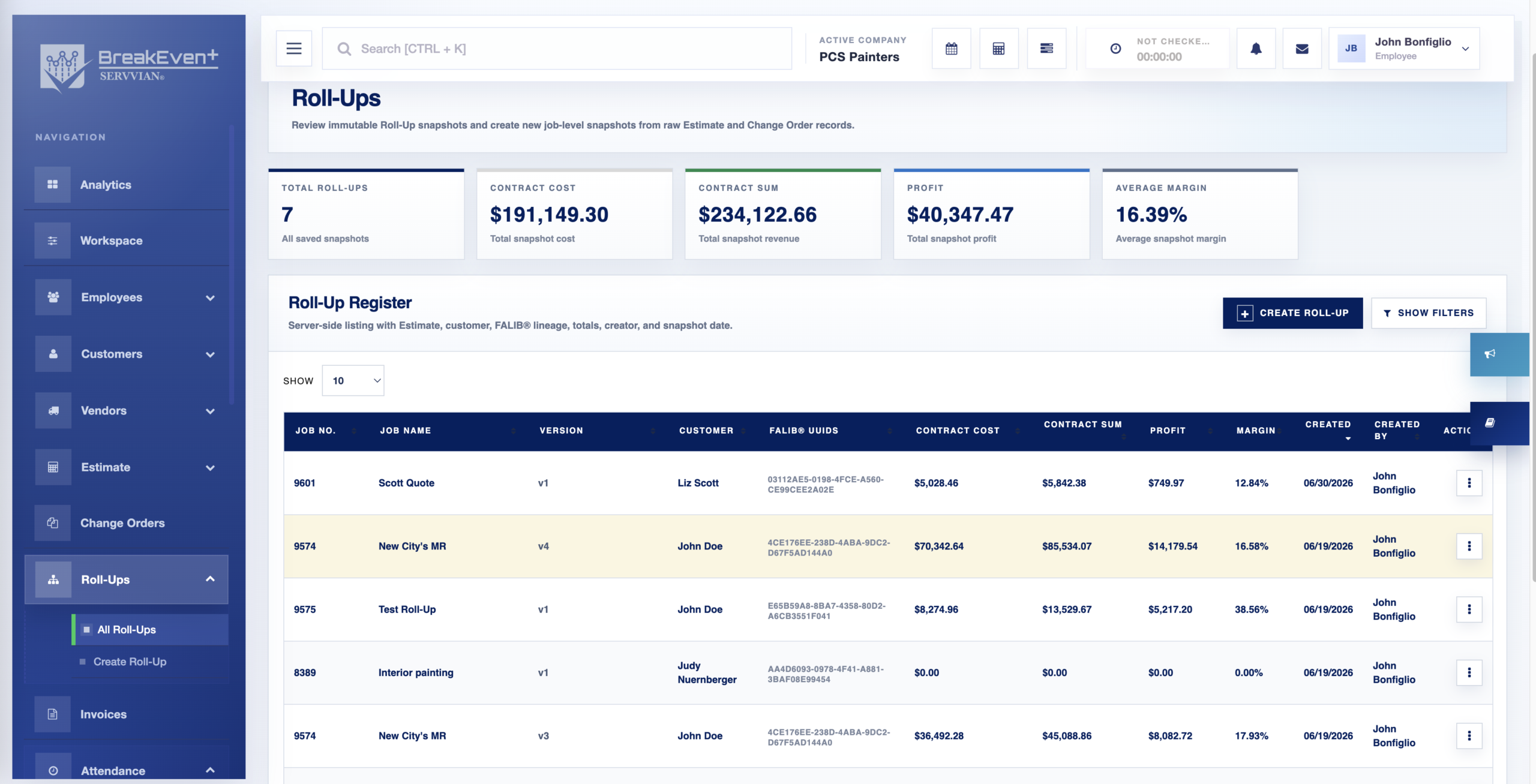This screenshot has width=1536, height=784.
Task: Open actions menu for Scott Quote row
Action: (1469, 483)
